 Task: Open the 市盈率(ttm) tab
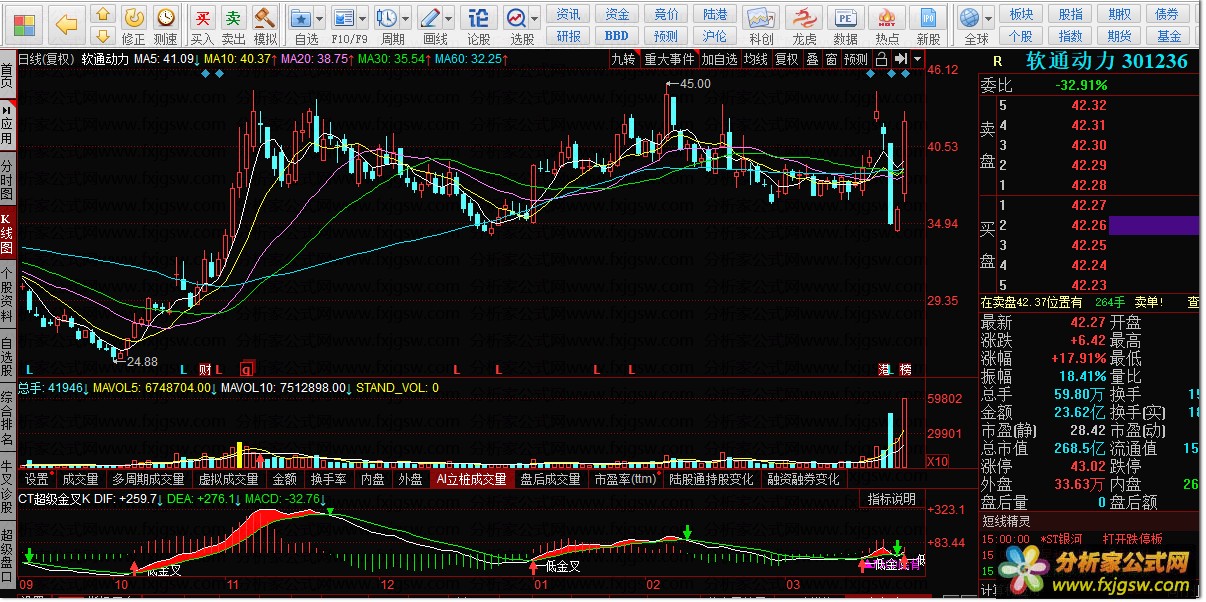coord(625,479)
